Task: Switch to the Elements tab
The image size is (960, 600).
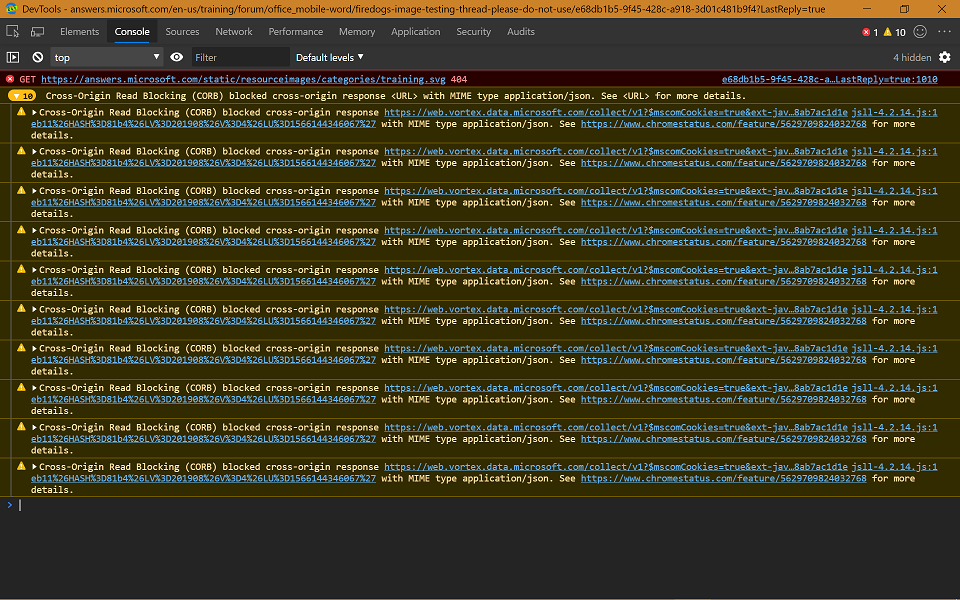Action: point(79,31)
